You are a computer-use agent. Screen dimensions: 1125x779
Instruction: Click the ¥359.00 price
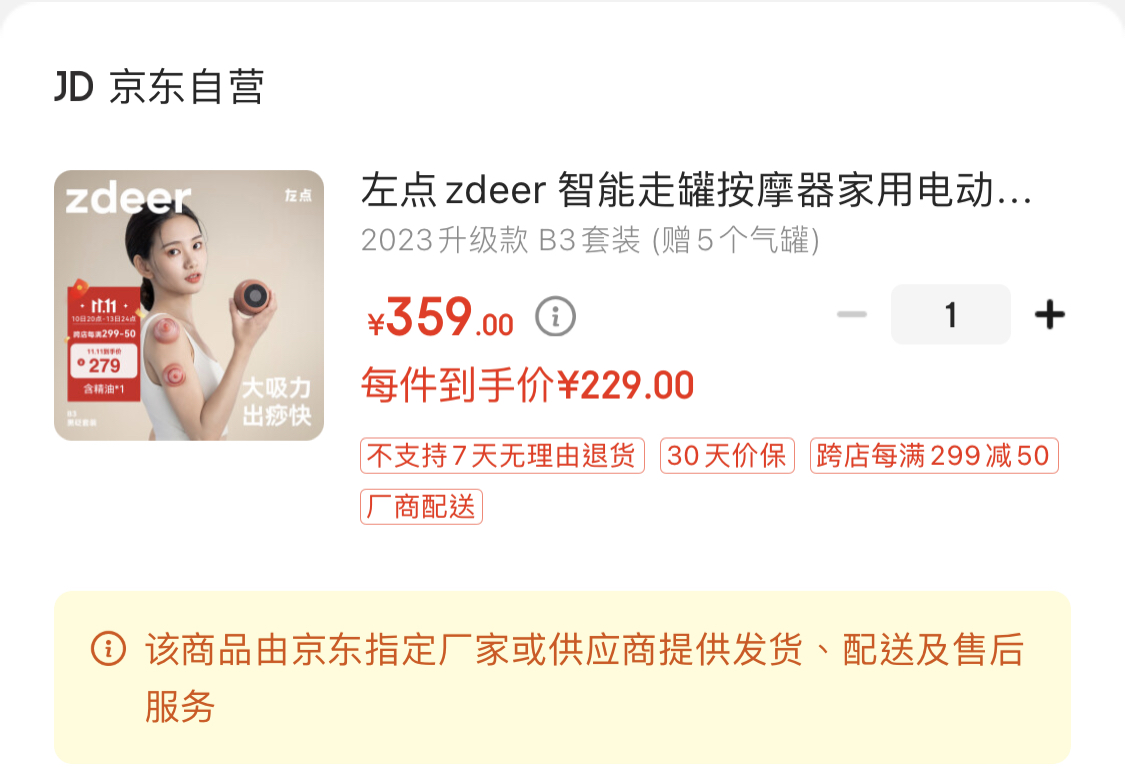440,317
